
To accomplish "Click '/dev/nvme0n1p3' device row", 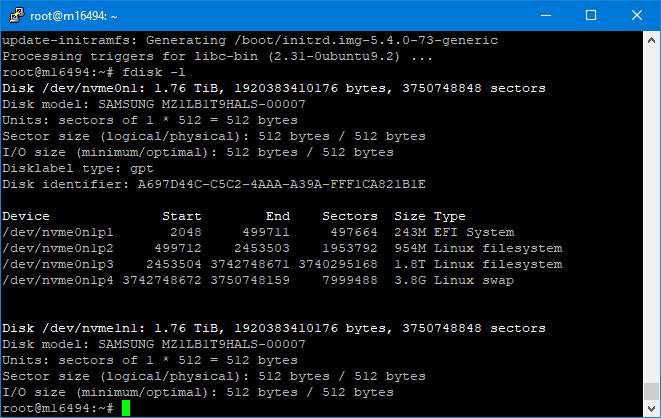I will [282, 264].
